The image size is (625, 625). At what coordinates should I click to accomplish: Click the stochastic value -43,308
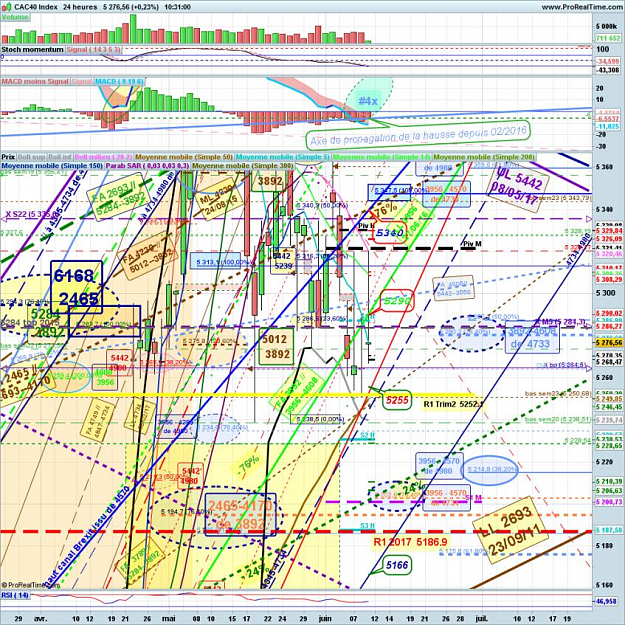[x=609, y=70]
